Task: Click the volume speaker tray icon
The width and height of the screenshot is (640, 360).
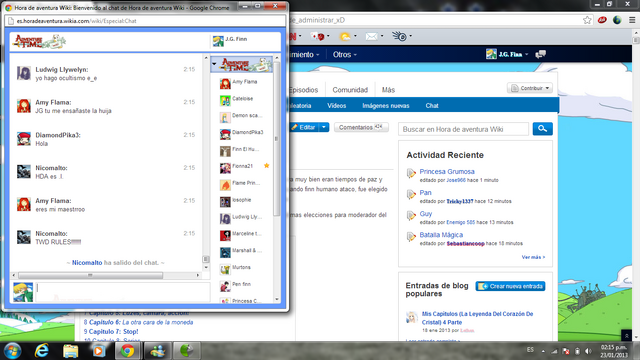Action: click(588, 351)
